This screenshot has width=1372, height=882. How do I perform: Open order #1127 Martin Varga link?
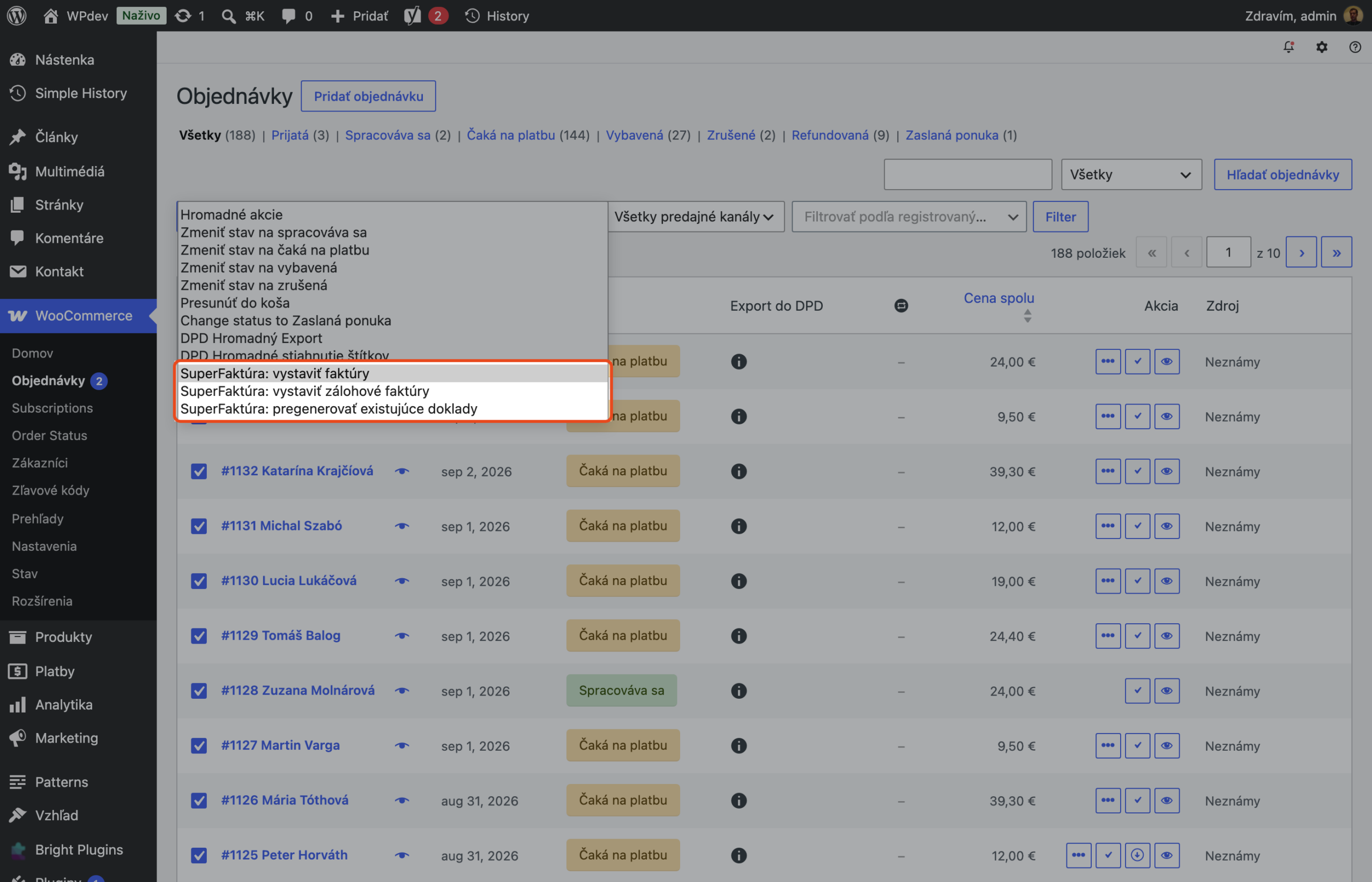click(x=280, y=745)
